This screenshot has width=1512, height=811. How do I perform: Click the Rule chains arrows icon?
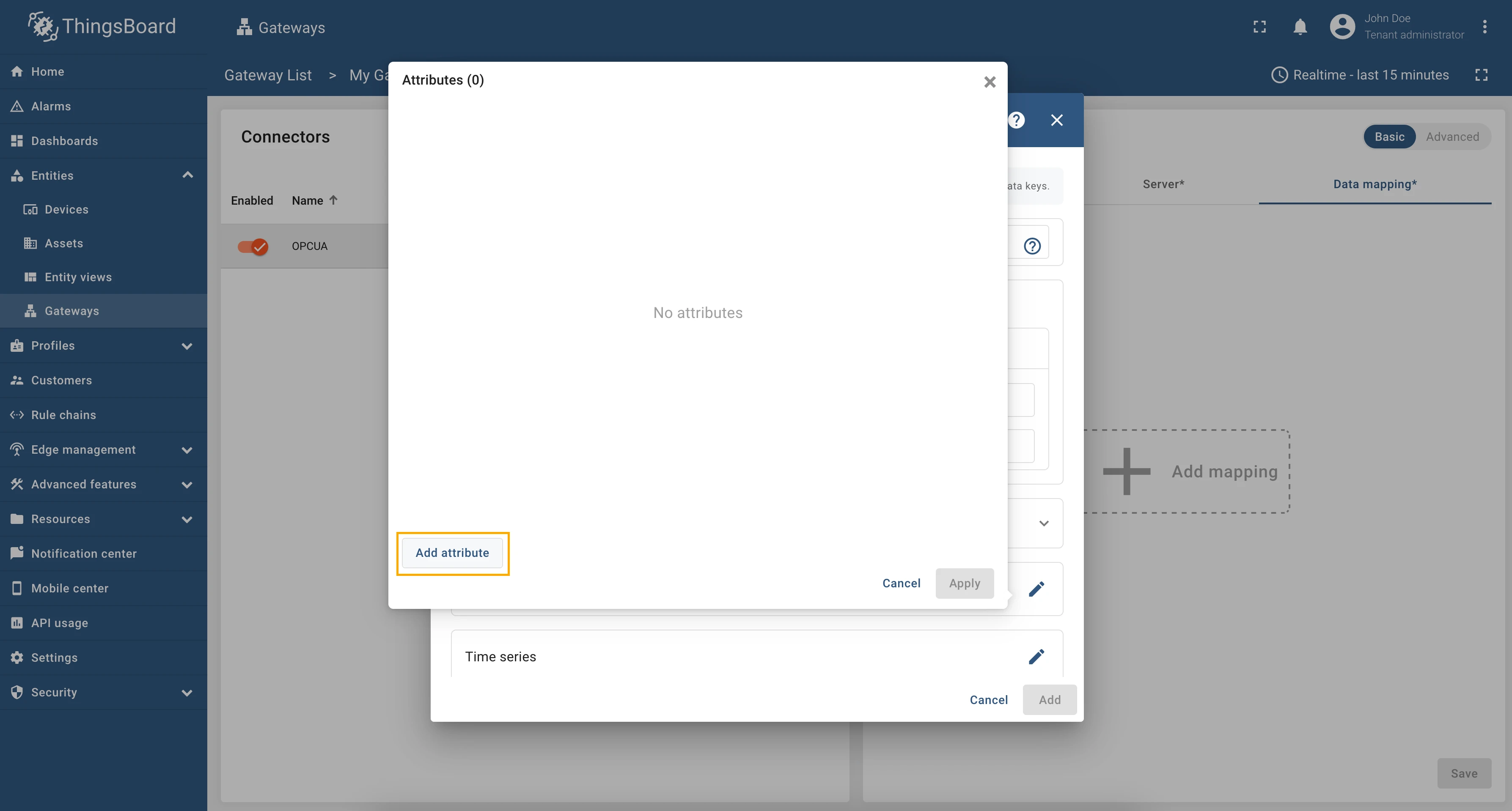pos(17,415)
